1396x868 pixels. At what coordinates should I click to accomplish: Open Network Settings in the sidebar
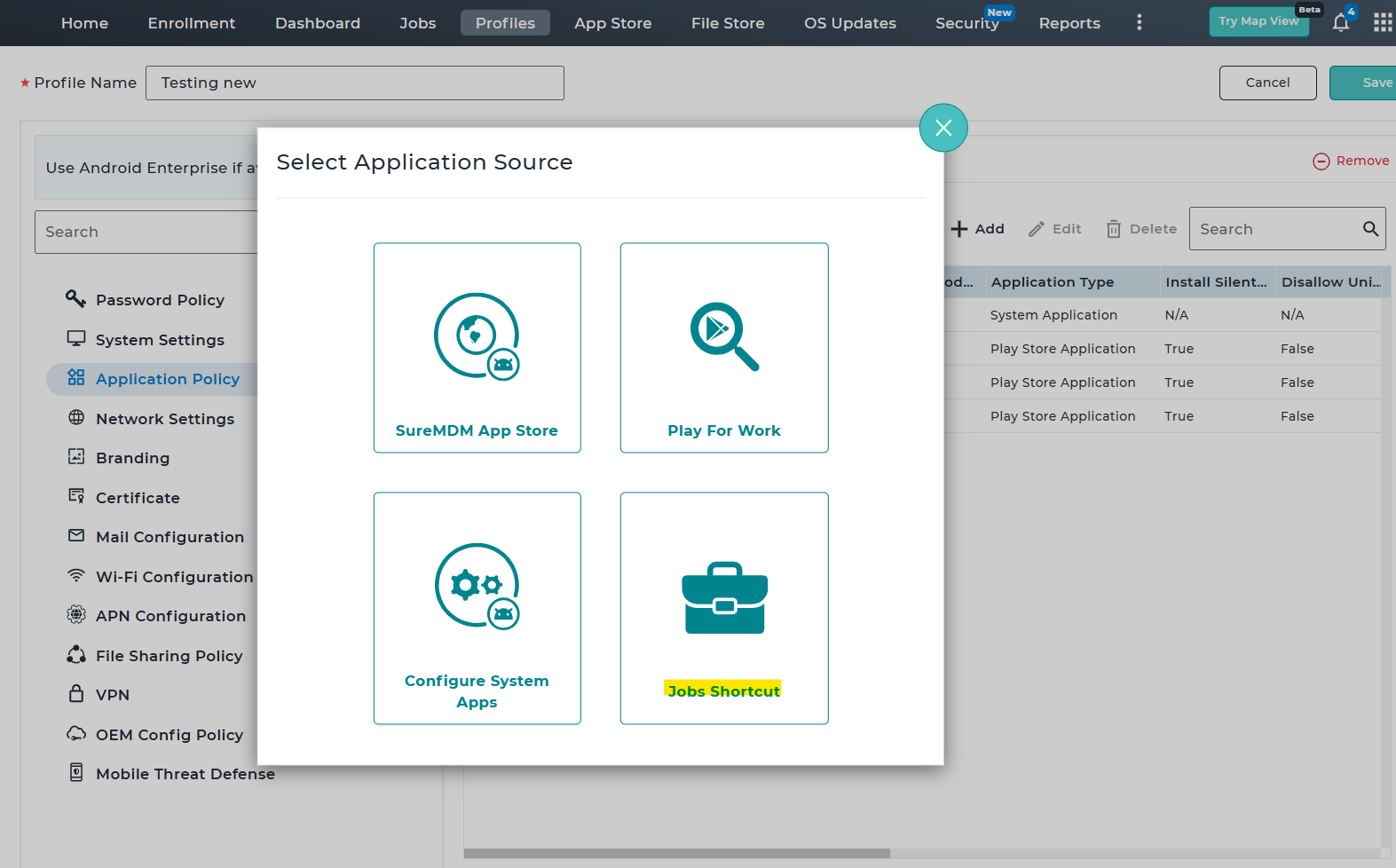click(164, 419)
